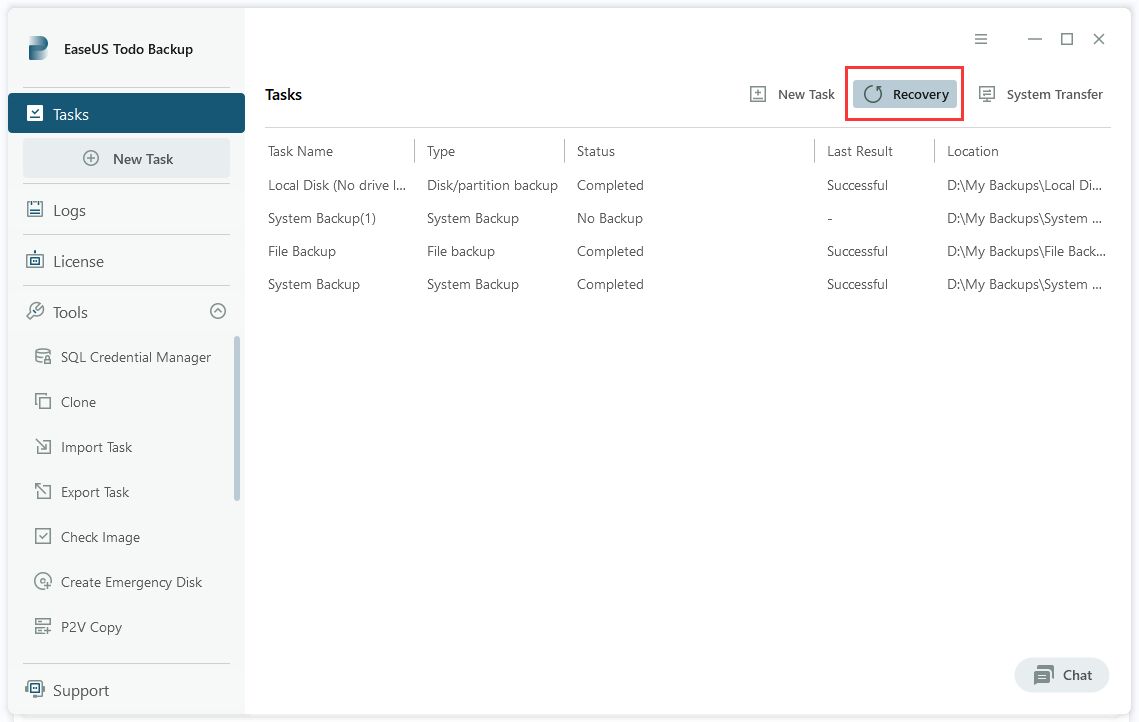The width and height of the screenshot is (1139, 722).
Task: Open the Logs sidebar tab
Action: point(68,210)
